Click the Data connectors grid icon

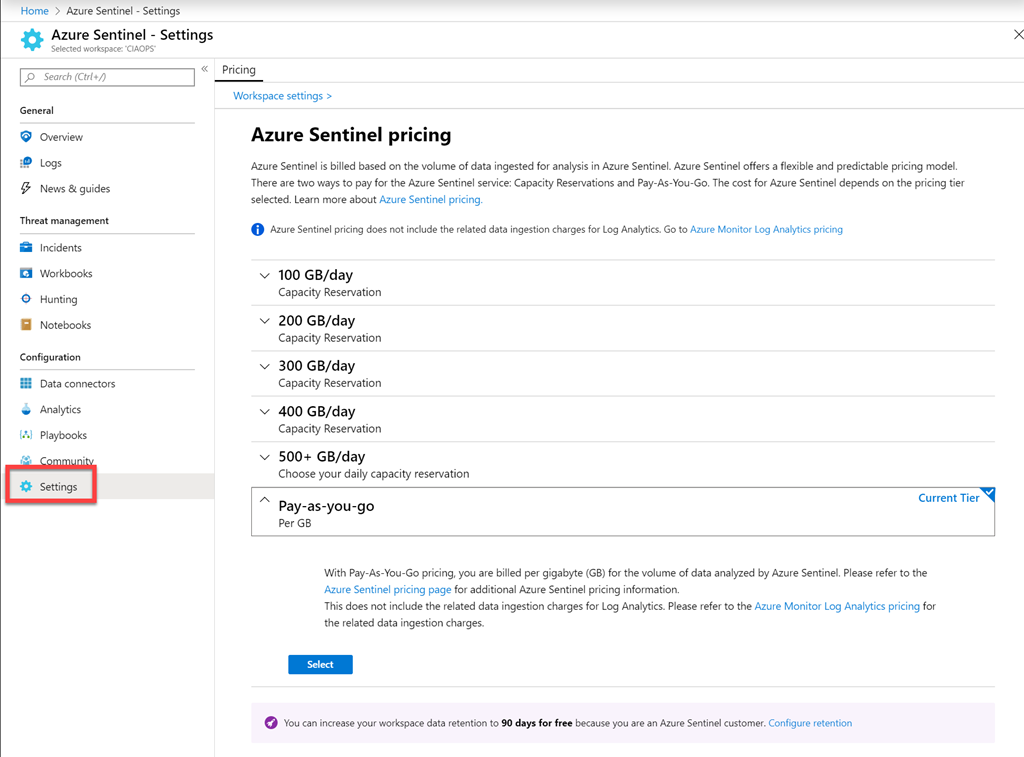[x=26, y=384]
